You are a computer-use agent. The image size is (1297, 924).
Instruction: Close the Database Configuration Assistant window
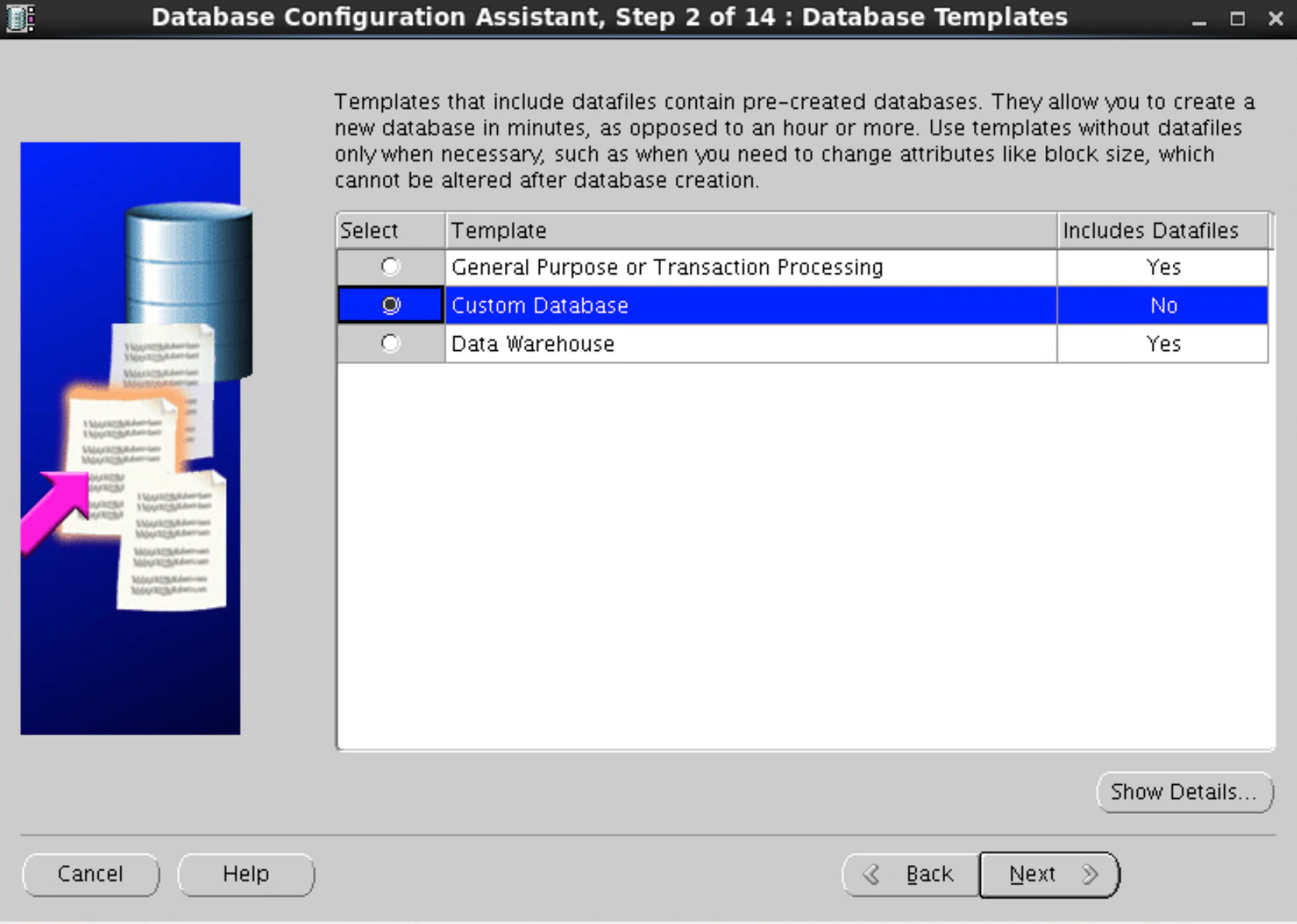pyautogui.click(x=1275, y=18)
